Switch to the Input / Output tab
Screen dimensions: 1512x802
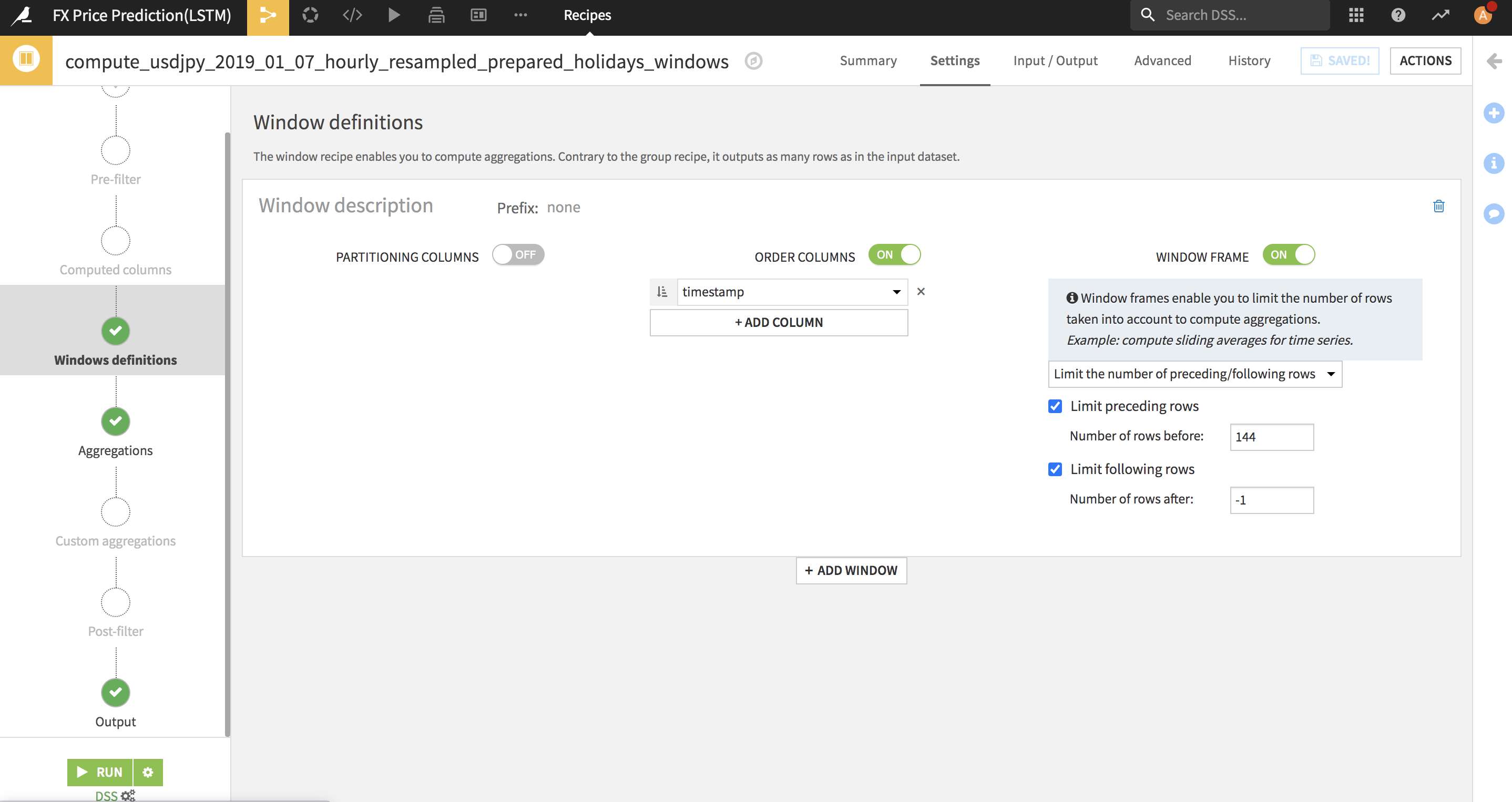(x=1055, y=60)
